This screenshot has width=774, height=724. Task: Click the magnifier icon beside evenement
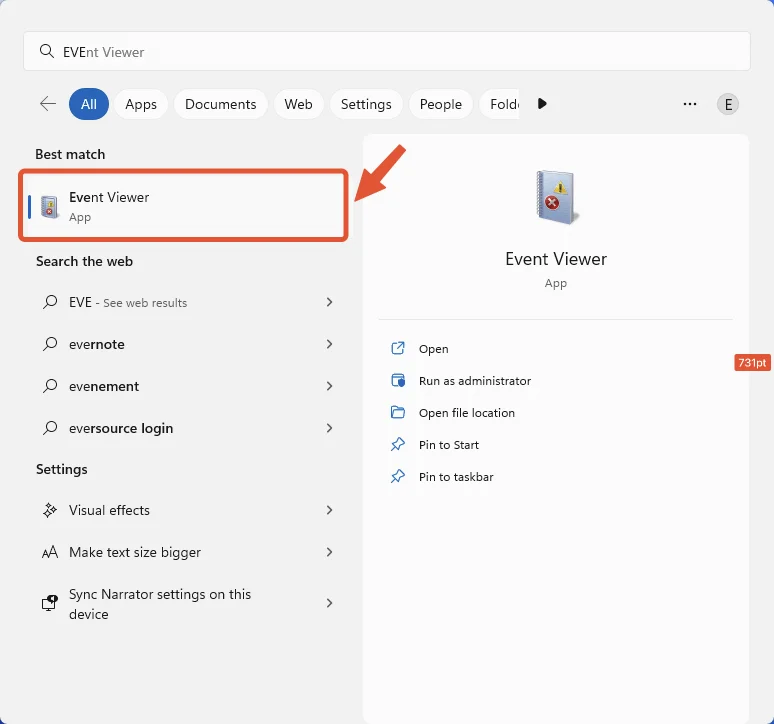click(50, 386)
